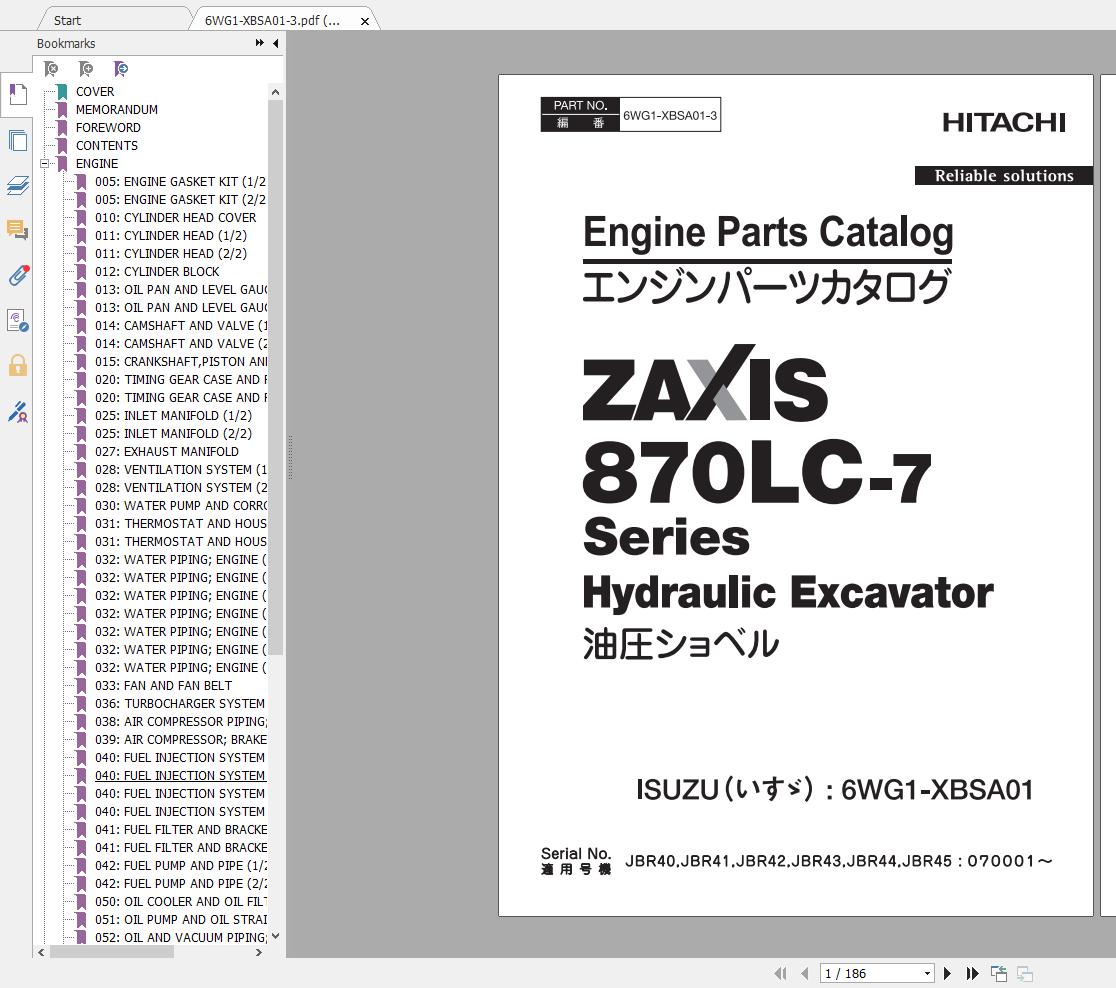Open 038: AIR COMPRESSOR PIPING bookmark
Viewport: 1116px width, 988px height.
click(181, 722)
